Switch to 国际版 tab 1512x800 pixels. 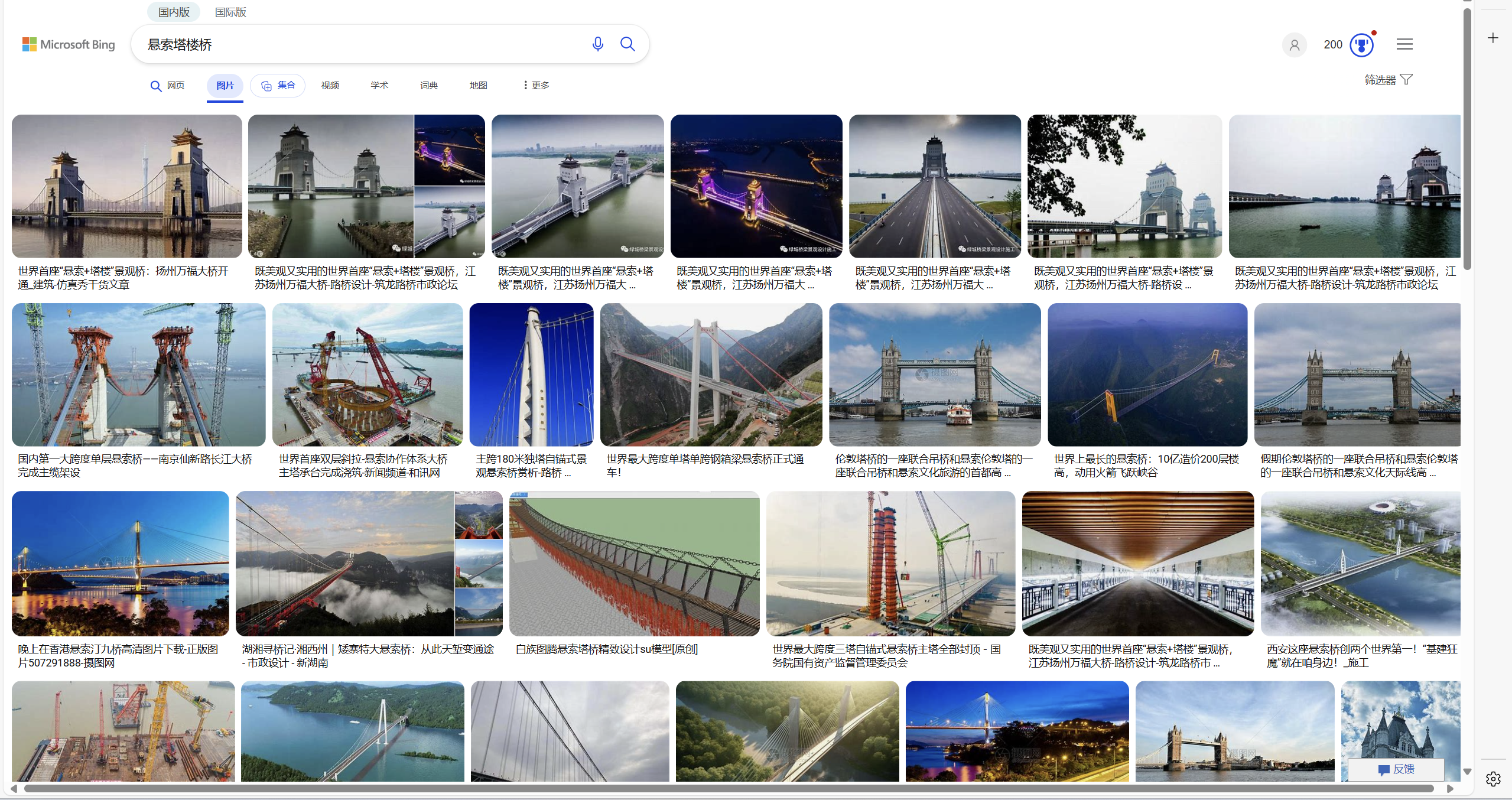230,12
